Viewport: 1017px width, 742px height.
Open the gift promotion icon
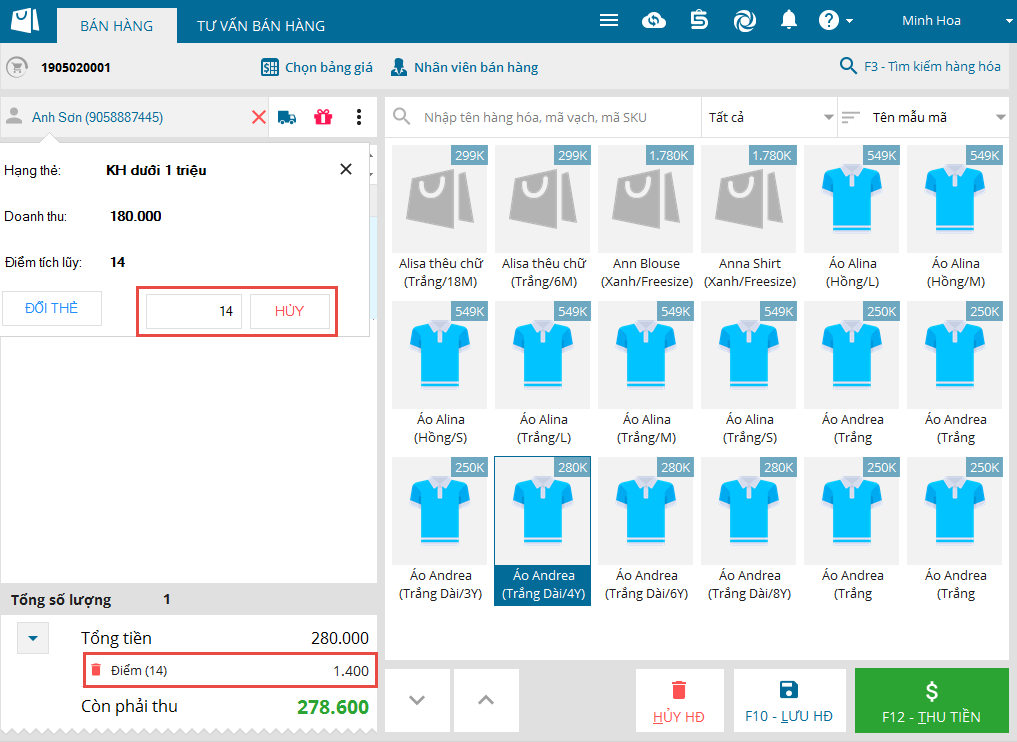[323, 117]
